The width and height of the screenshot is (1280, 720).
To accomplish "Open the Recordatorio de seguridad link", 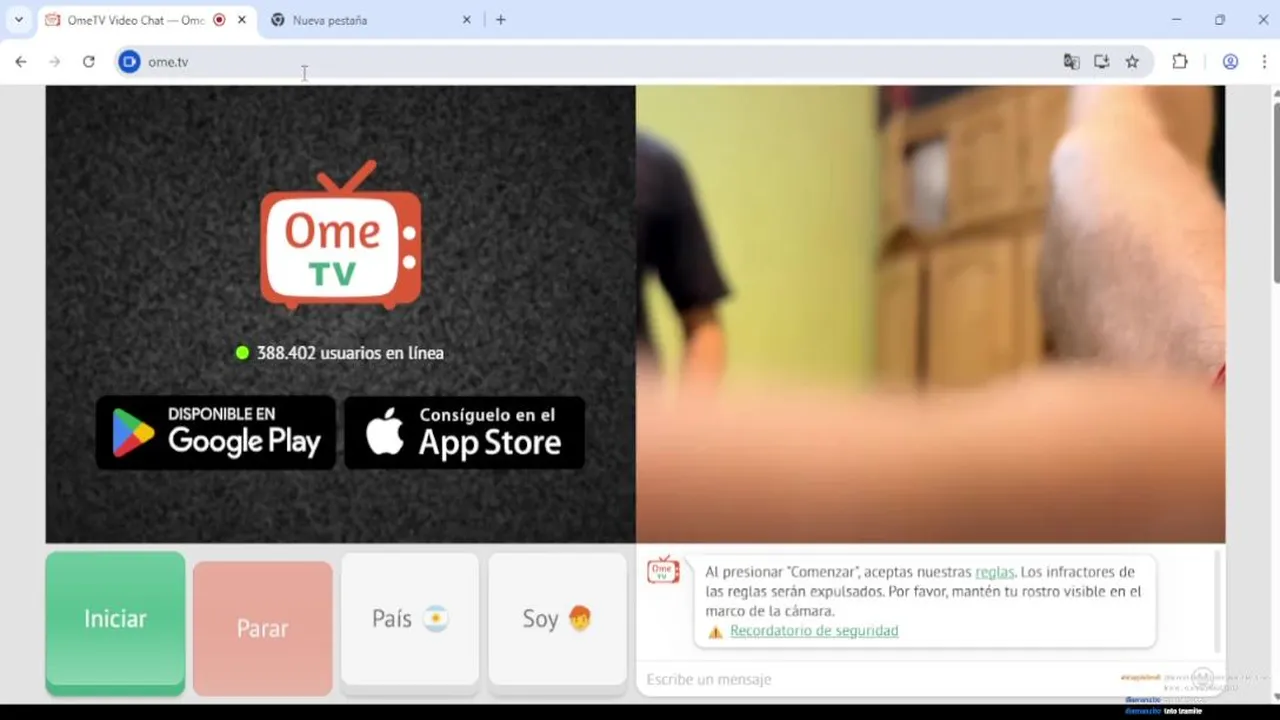I will tap(814, 631).
